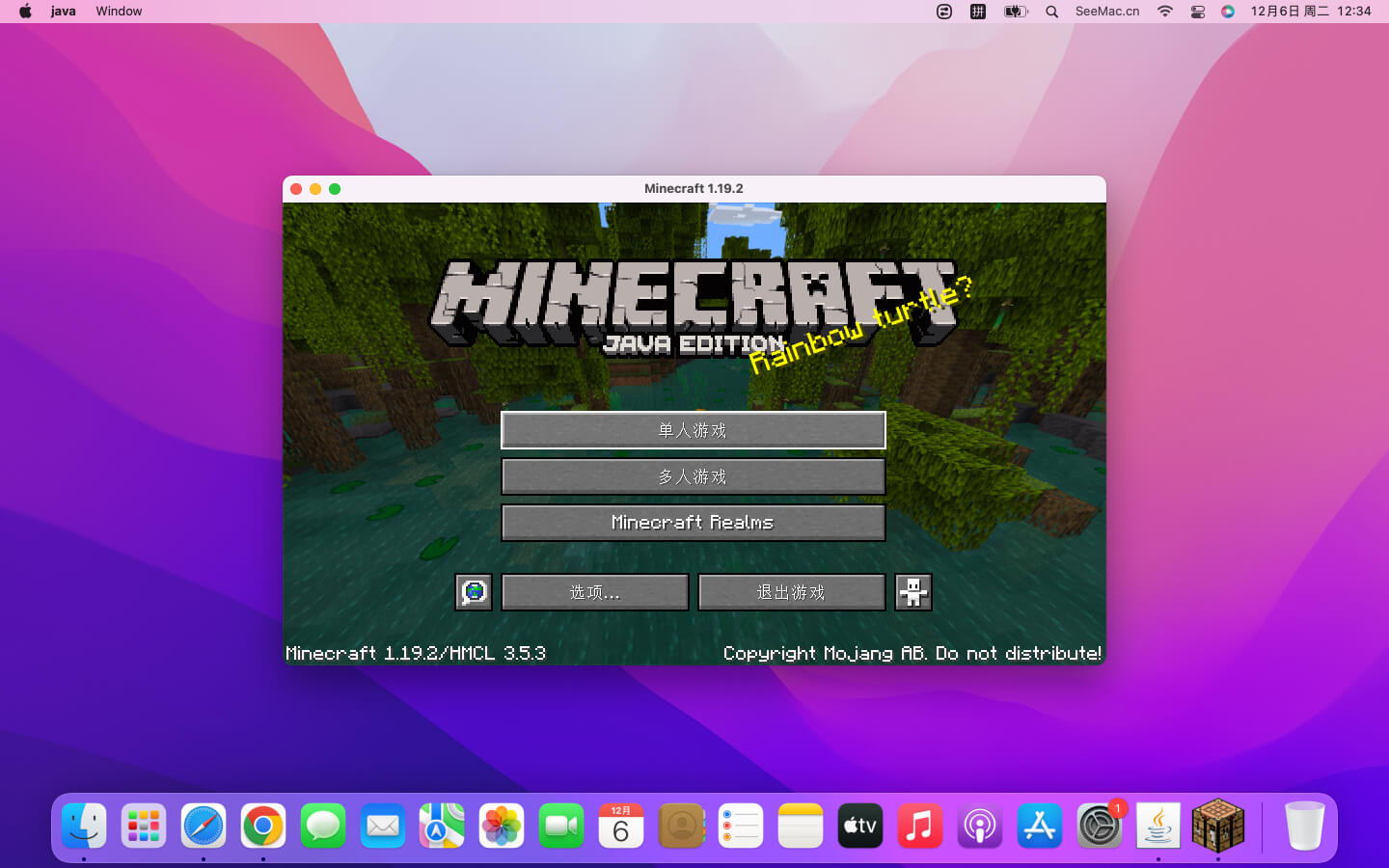
Task: Open the java application menu
Action: point(64,12)
